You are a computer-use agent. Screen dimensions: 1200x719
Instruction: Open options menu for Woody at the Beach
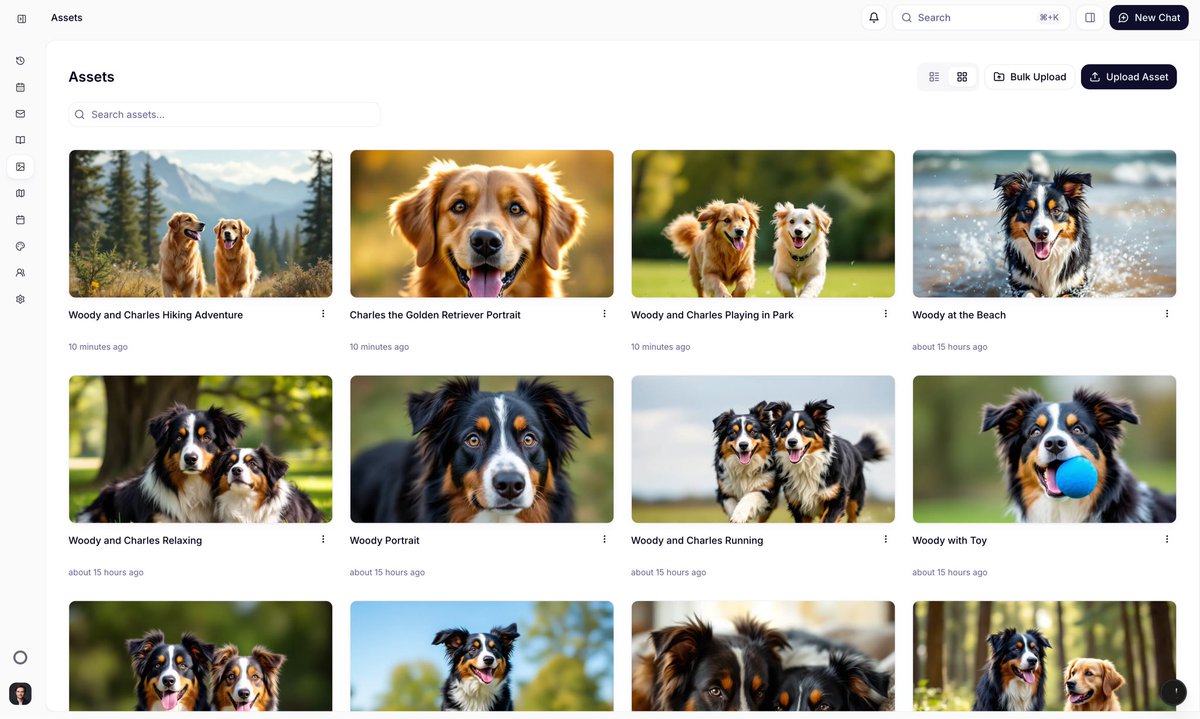click(1167, 314)
